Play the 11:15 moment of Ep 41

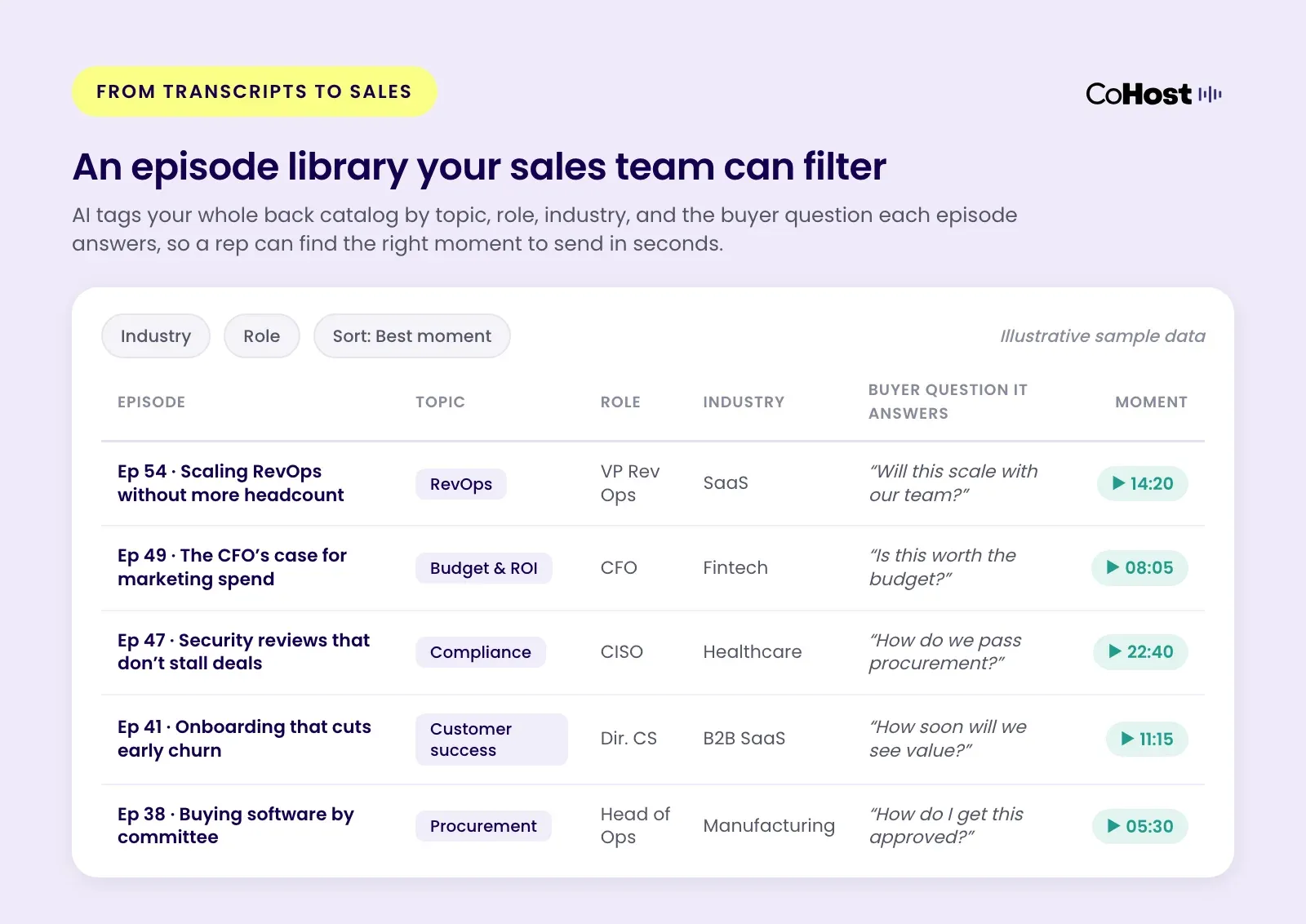pos(1147,739)
